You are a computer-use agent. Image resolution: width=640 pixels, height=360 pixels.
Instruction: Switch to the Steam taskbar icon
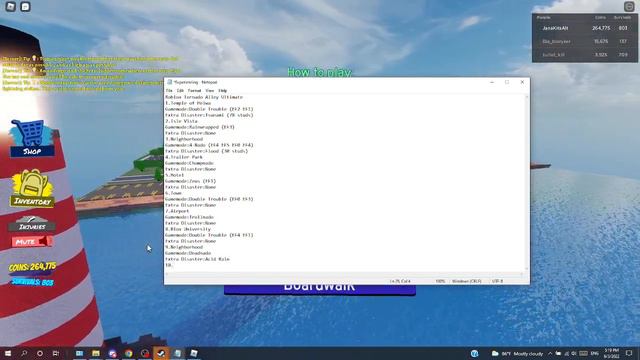[x=161, y=353]
